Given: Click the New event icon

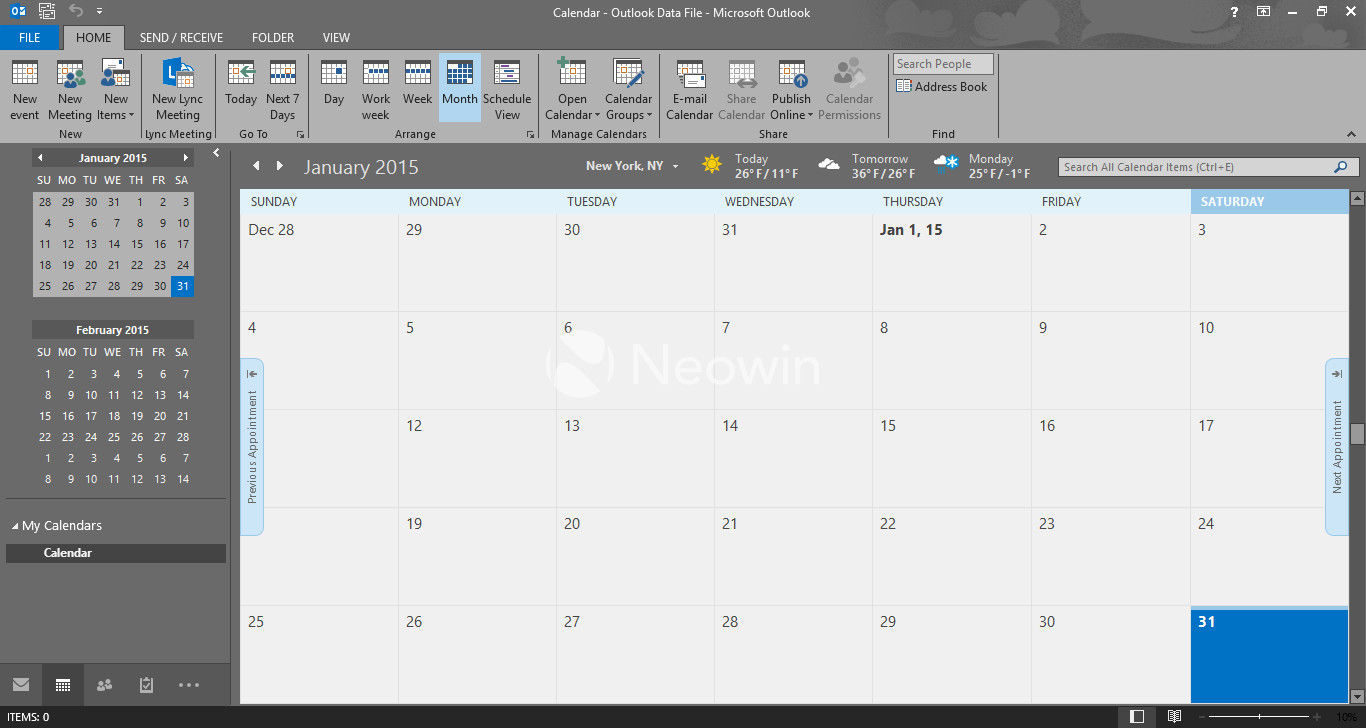Looking at the screenshot, I should (x=25, y=89).
